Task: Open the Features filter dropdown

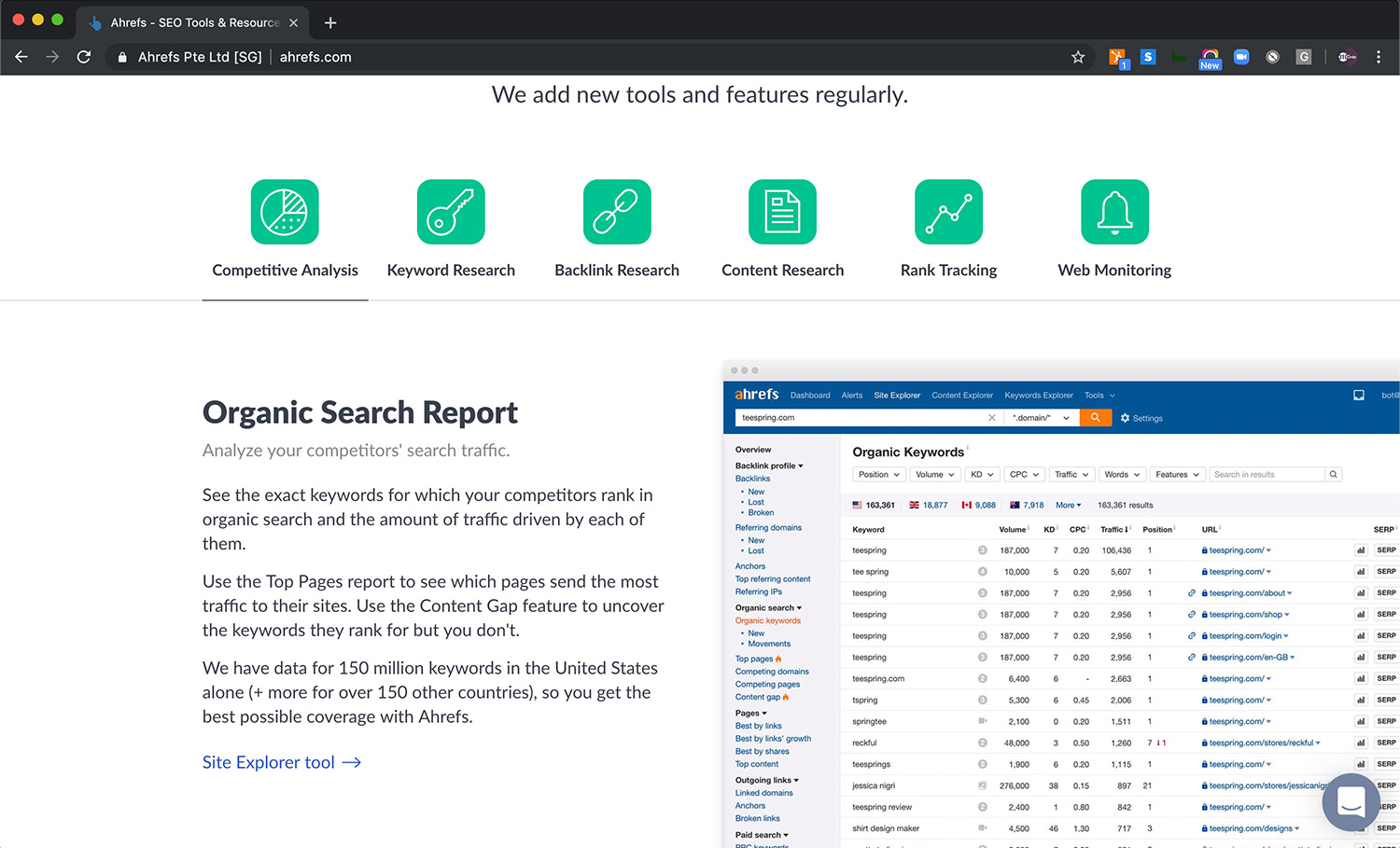Action: coord(1178,475)
